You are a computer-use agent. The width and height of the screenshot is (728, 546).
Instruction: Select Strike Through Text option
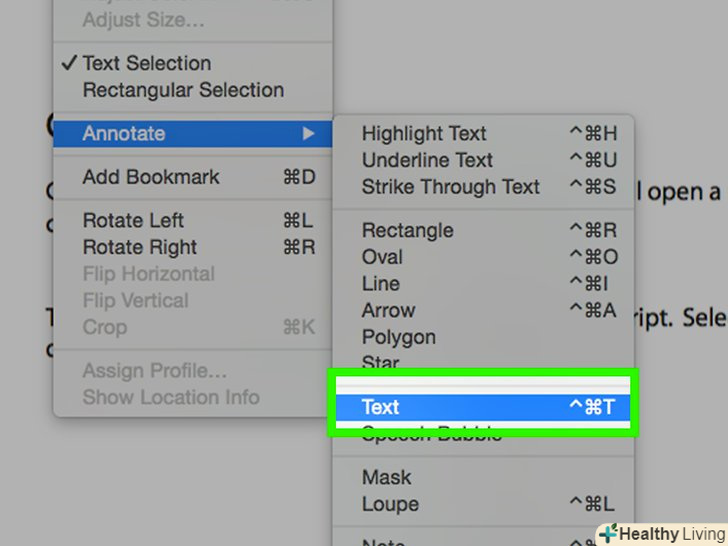pyautogui.click(x=450, y=187)
